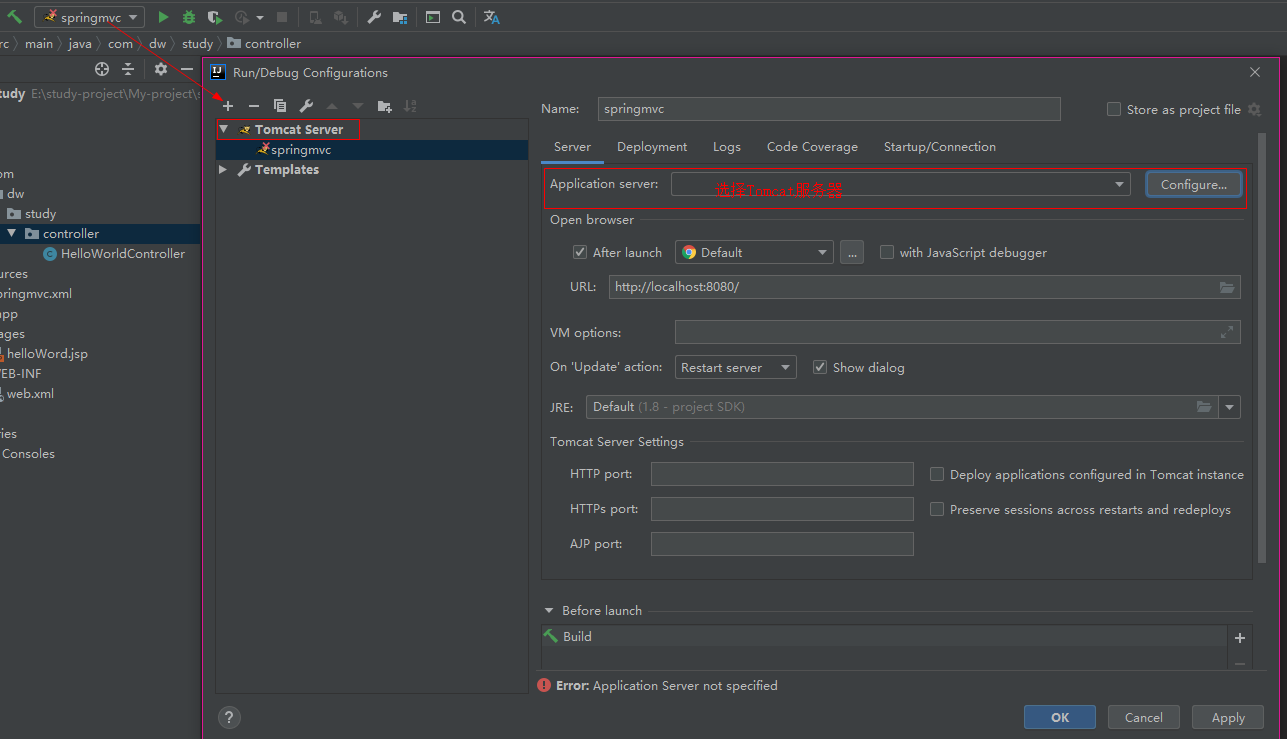Click the folder icon in the URL field
The width and height of the screenshot is (1287, 739).
[1227, 287]
